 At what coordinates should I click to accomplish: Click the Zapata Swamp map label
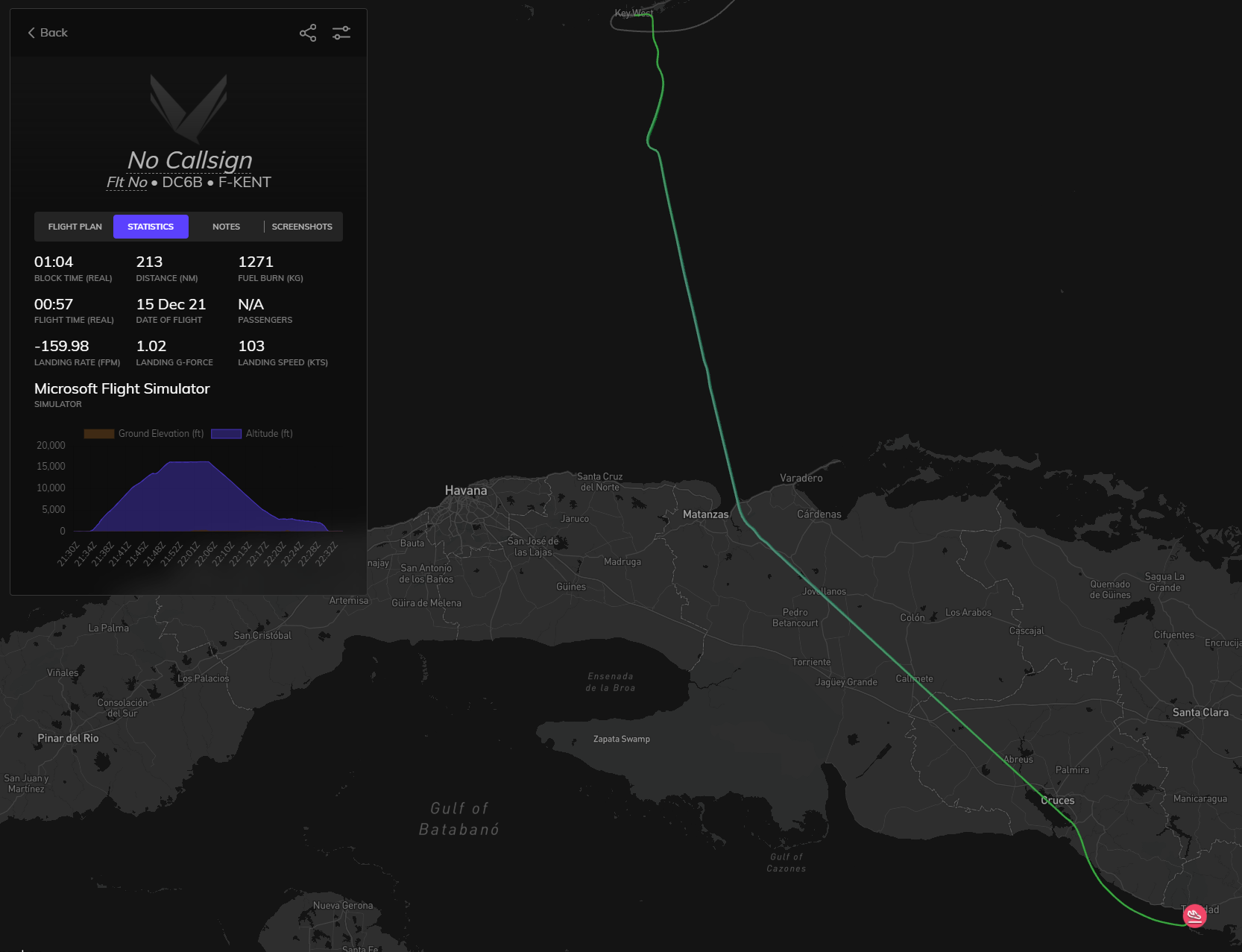(622, 739)
